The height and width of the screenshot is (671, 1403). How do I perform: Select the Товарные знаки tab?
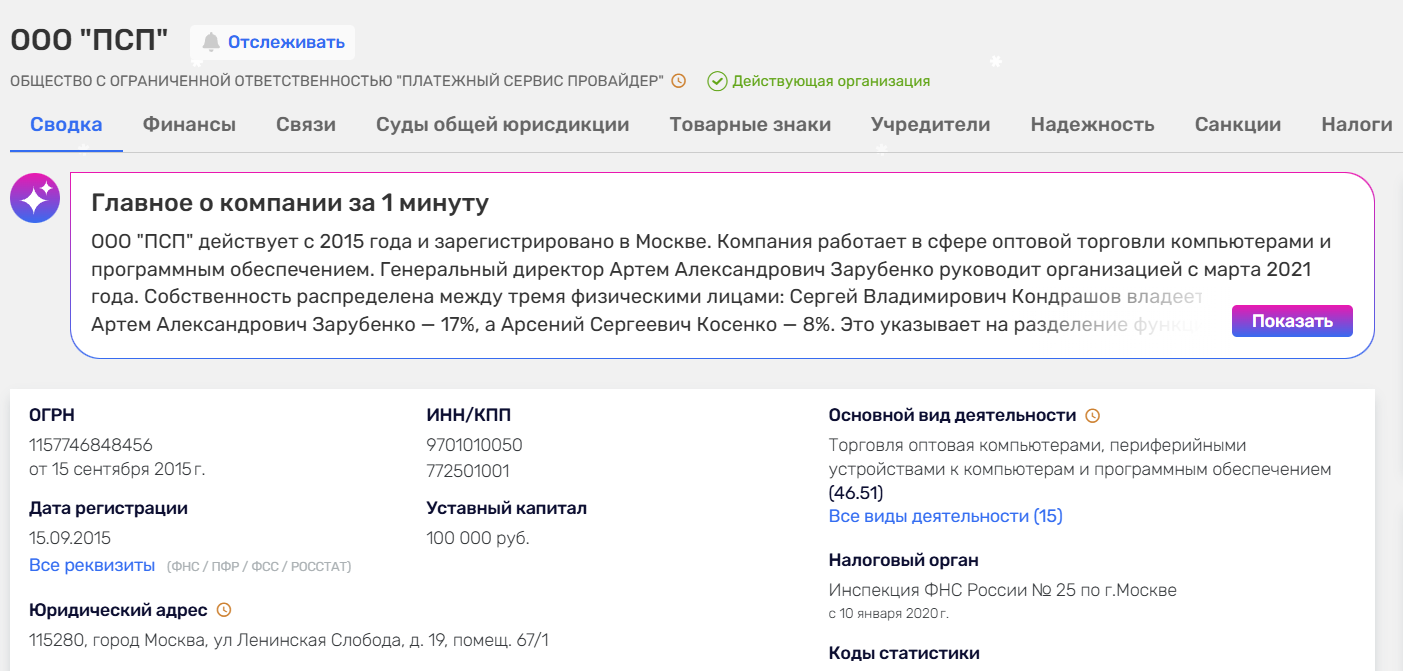750,125
